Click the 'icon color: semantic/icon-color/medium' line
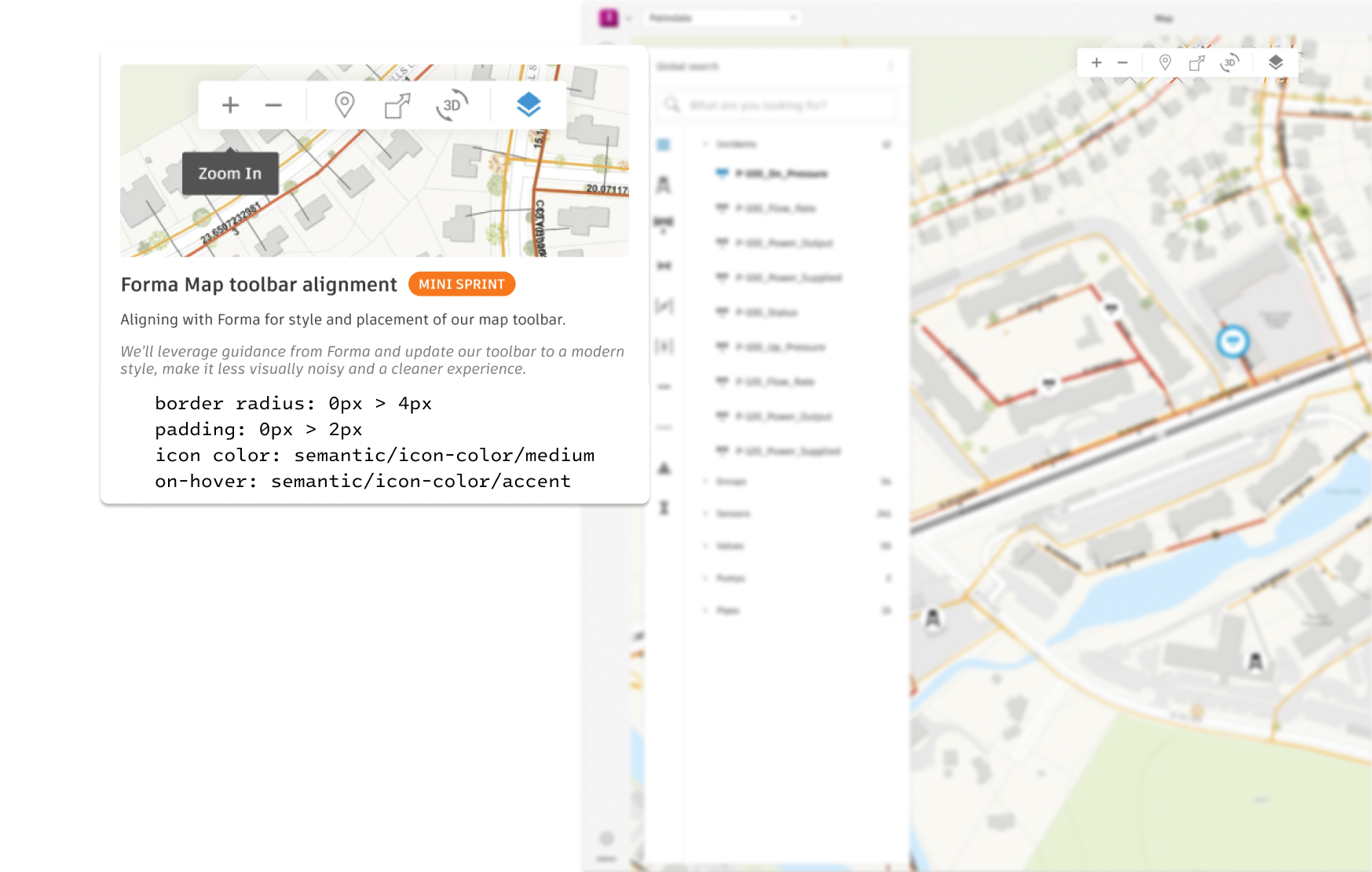The image size is (1372, 872). pyautogui.click(x=375, y=456)
